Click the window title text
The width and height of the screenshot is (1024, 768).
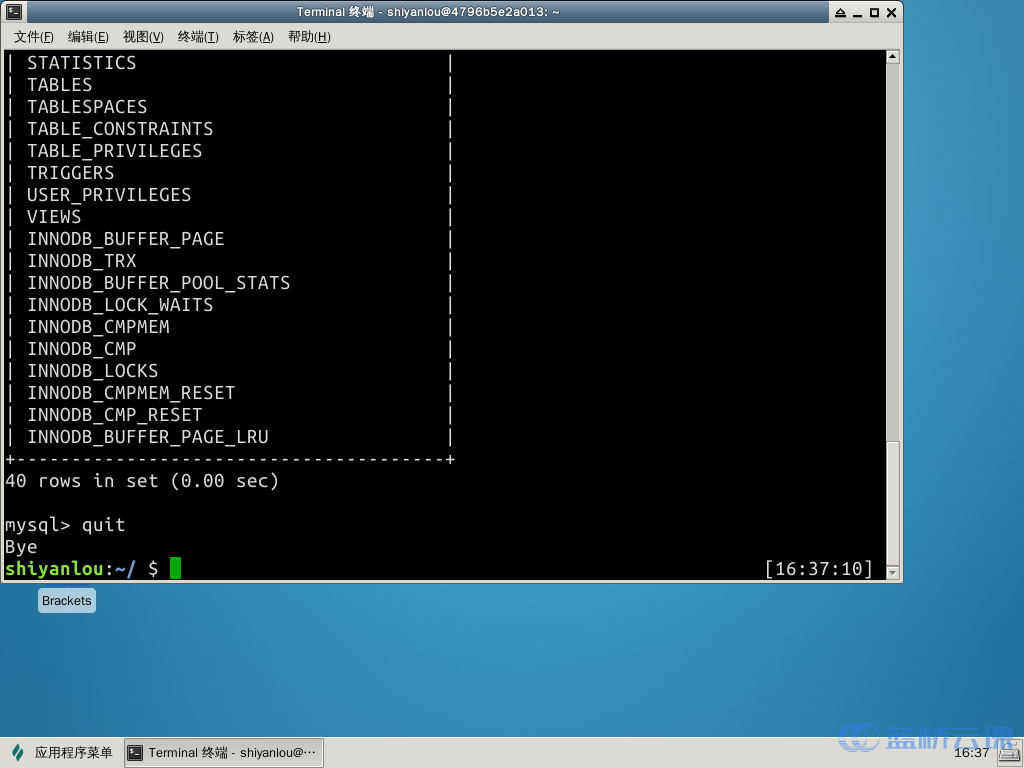(428, 12)
